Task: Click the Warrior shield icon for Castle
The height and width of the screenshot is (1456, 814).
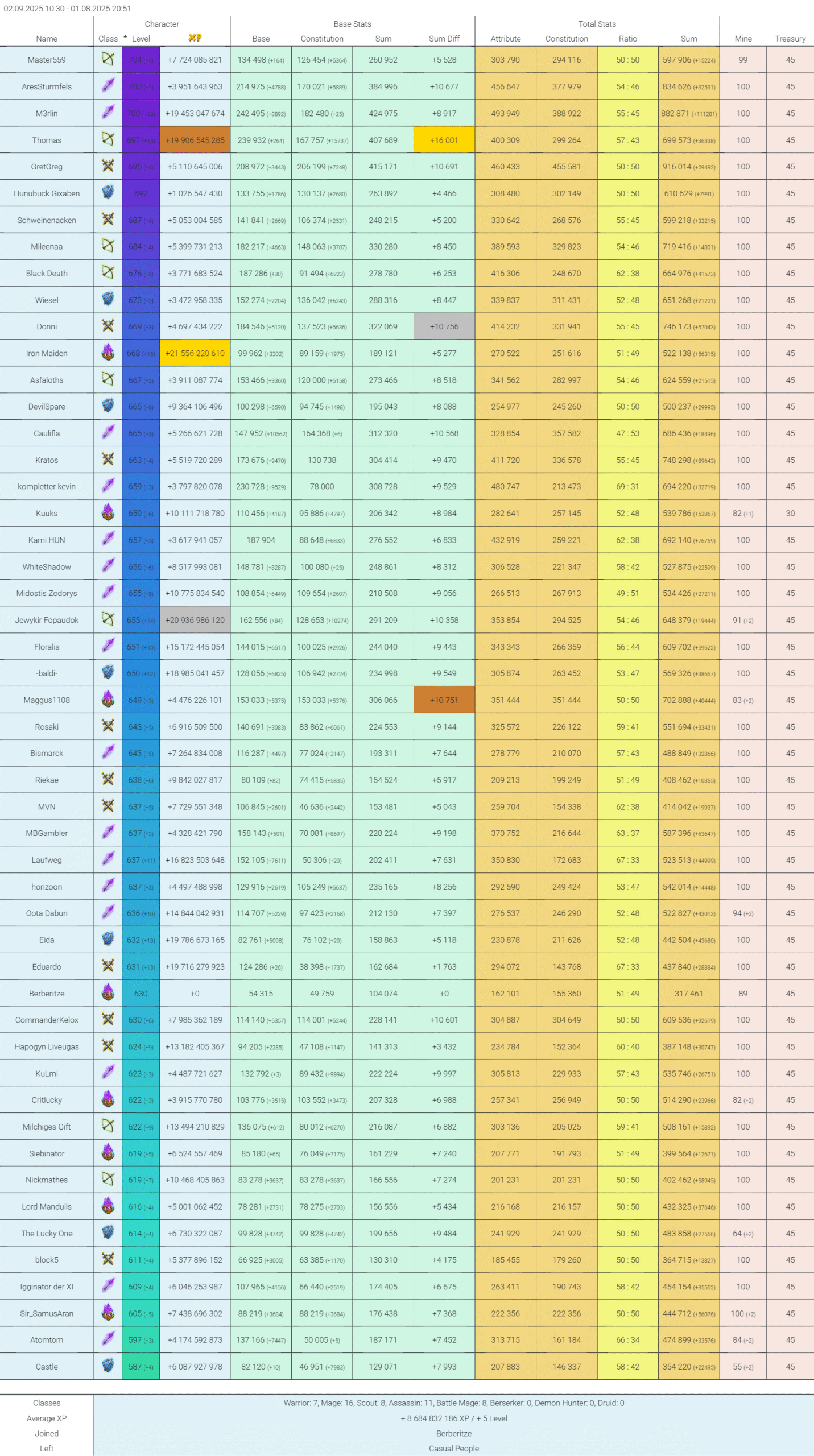Action: pos(108,1366)
